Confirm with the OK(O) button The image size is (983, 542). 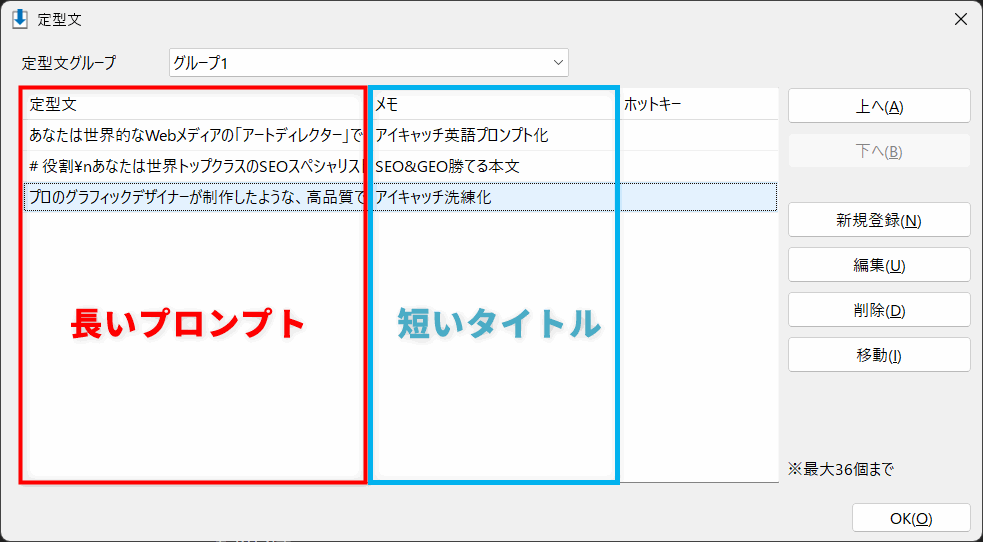pos(911,518)
